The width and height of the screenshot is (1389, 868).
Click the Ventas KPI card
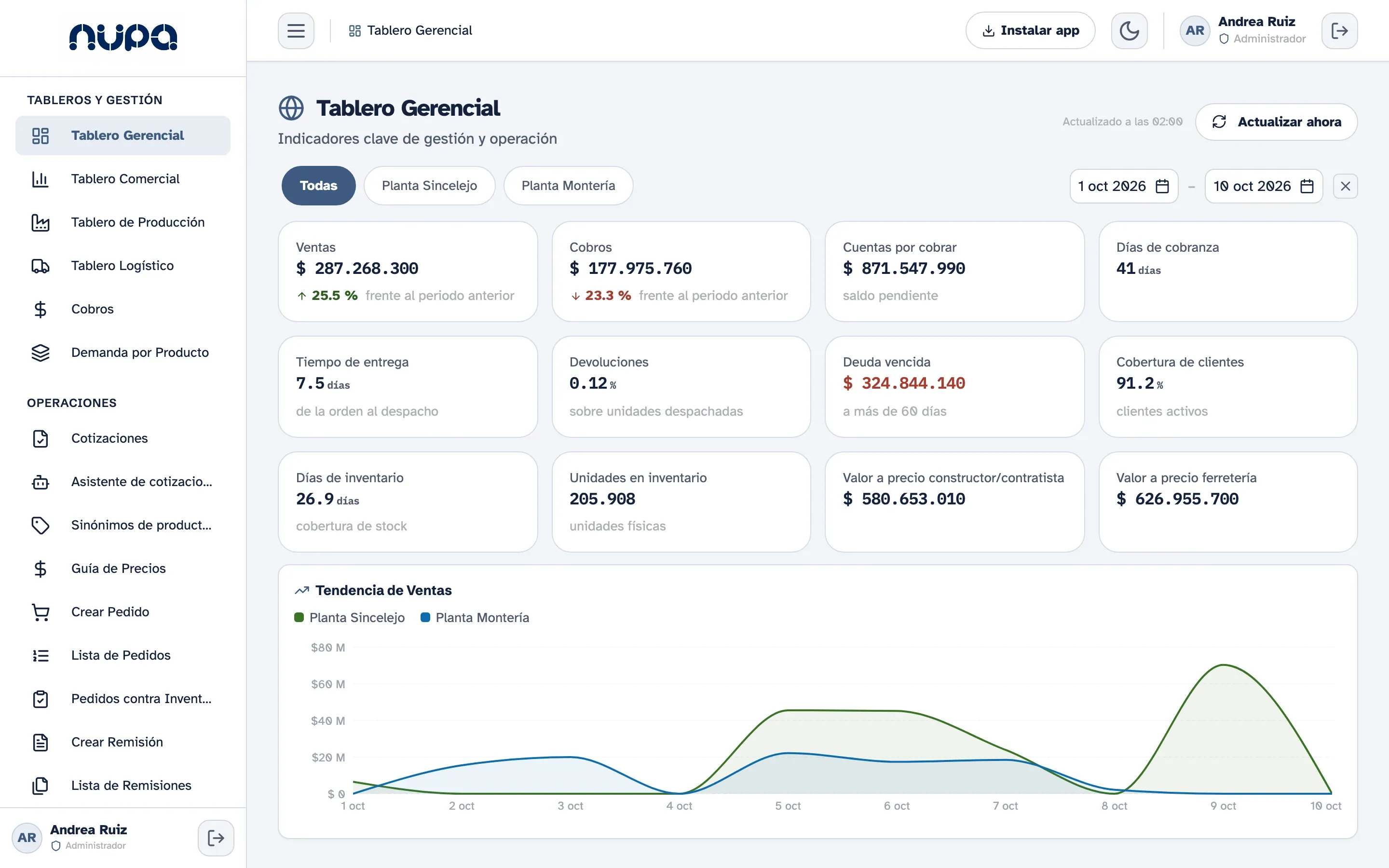(408, 271)
